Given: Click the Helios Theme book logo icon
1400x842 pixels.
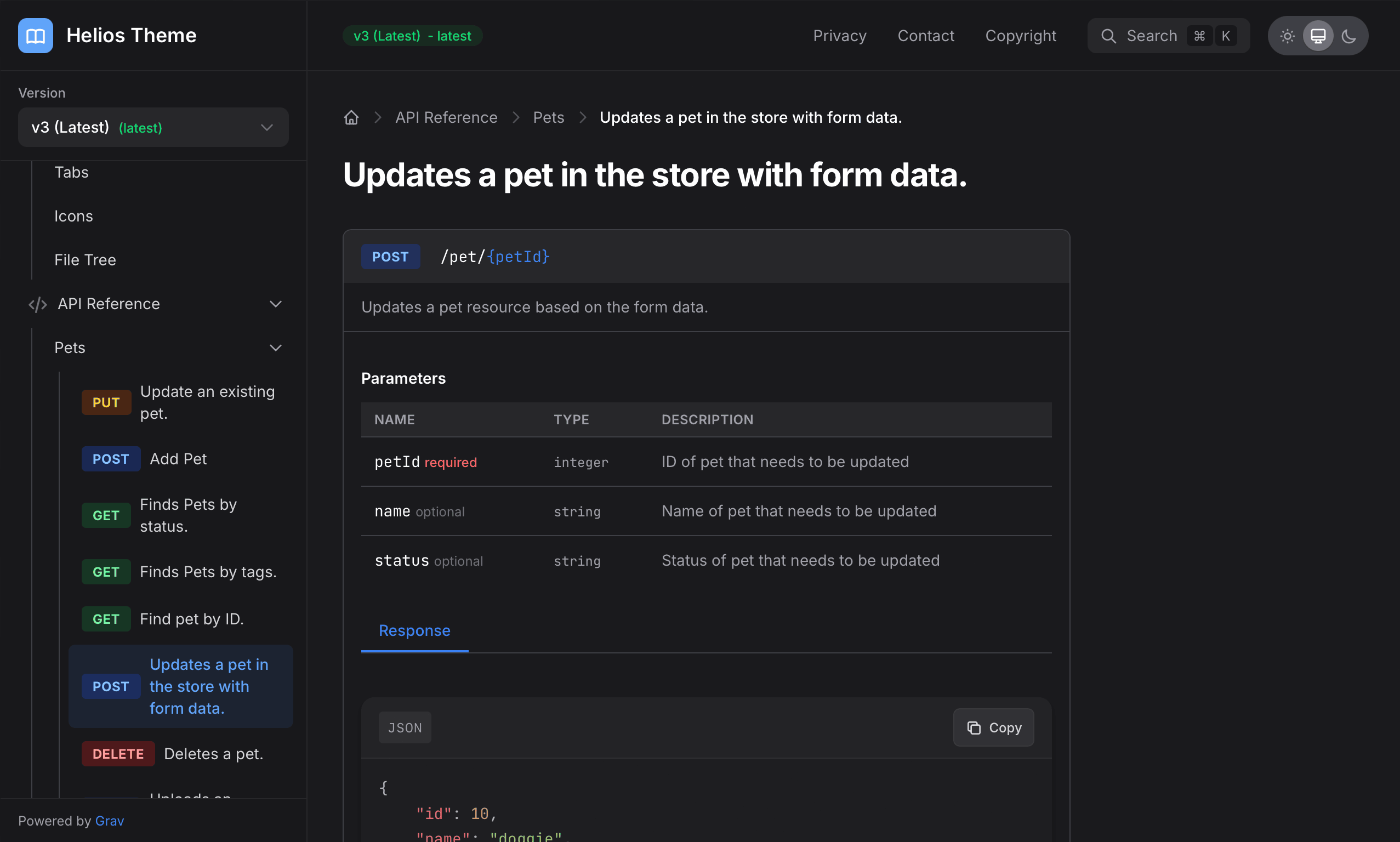Looking at the screenshot, I should click(35, 36).
